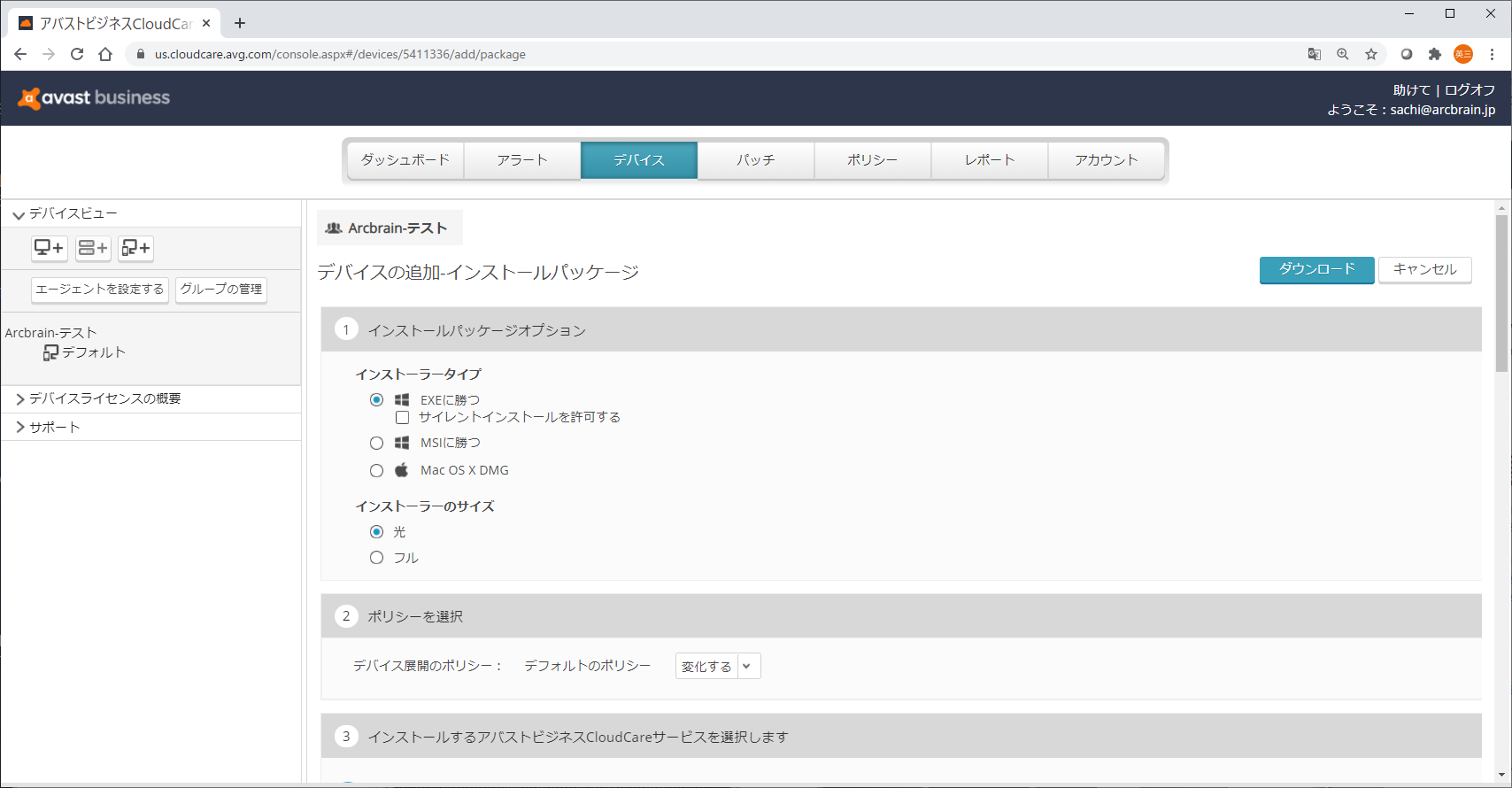Close the アバストビジネスCloudCare tab
The width and height of the screenshot is (1512, 788).
coord(206,23)
